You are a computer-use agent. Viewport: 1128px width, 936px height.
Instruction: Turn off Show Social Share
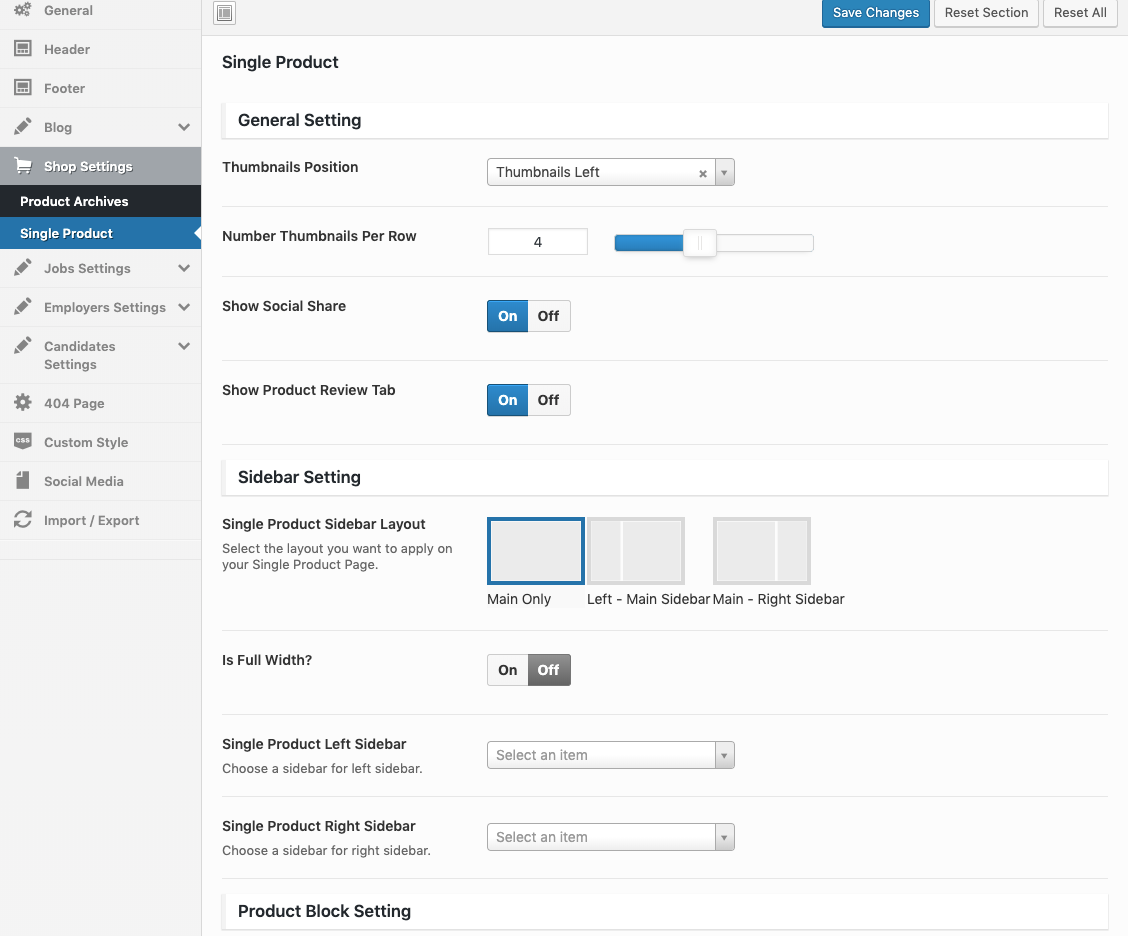point(548,316)
